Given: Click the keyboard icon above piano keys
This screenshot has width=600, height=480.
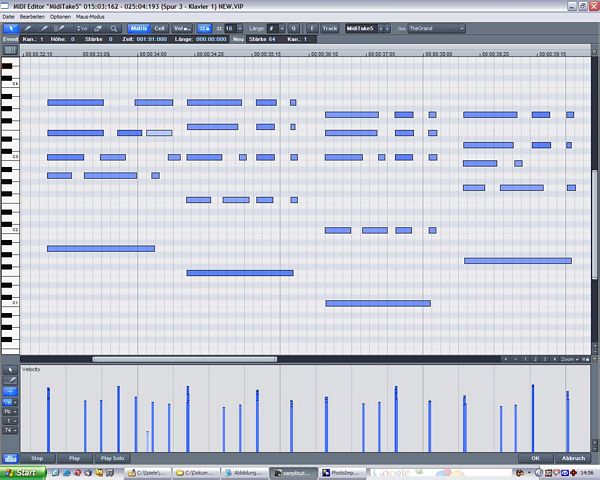Looking at the screenshot, I should [x=10, y=50].
